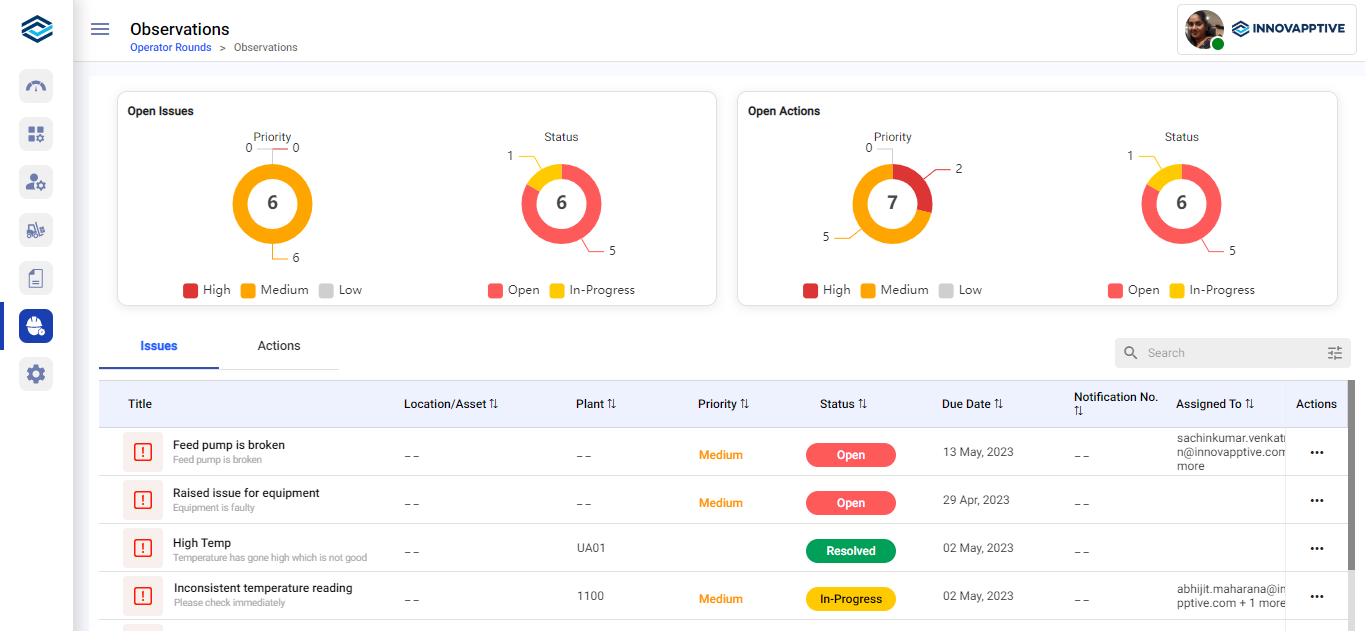Open the three-dot menu for Feed pump is broken

coord(1317,453)
